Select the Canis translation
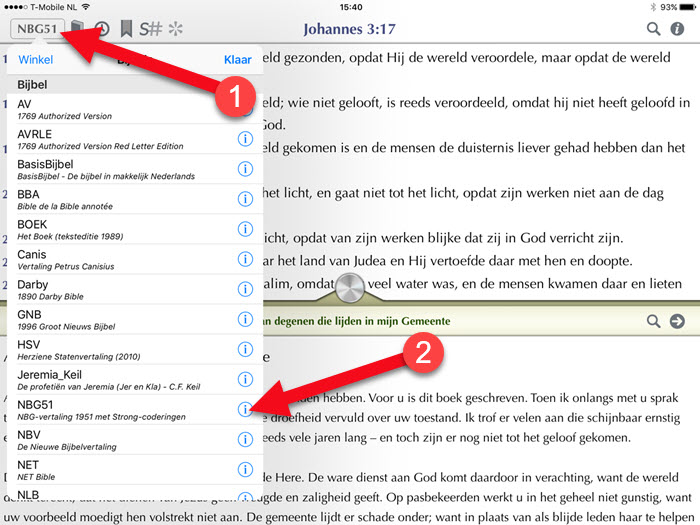The image size is (700, 525). pos(135,259)
